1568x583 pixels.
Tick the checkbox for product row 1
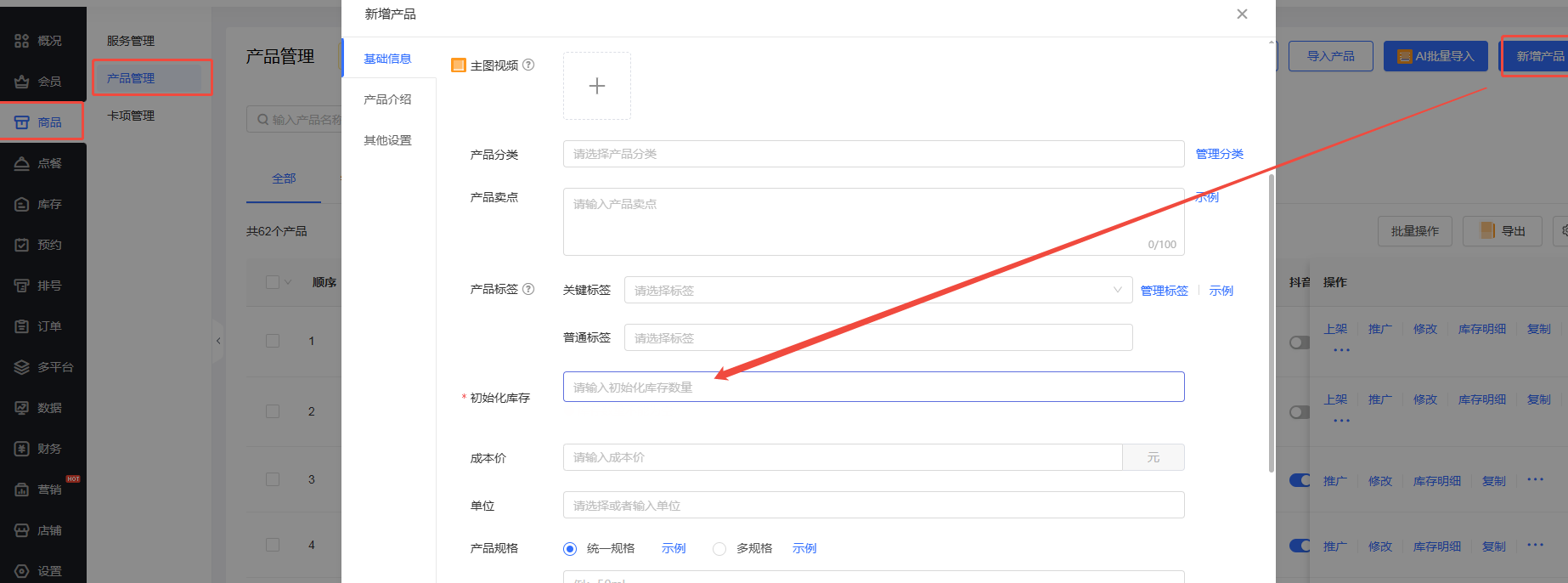(273, 341)
